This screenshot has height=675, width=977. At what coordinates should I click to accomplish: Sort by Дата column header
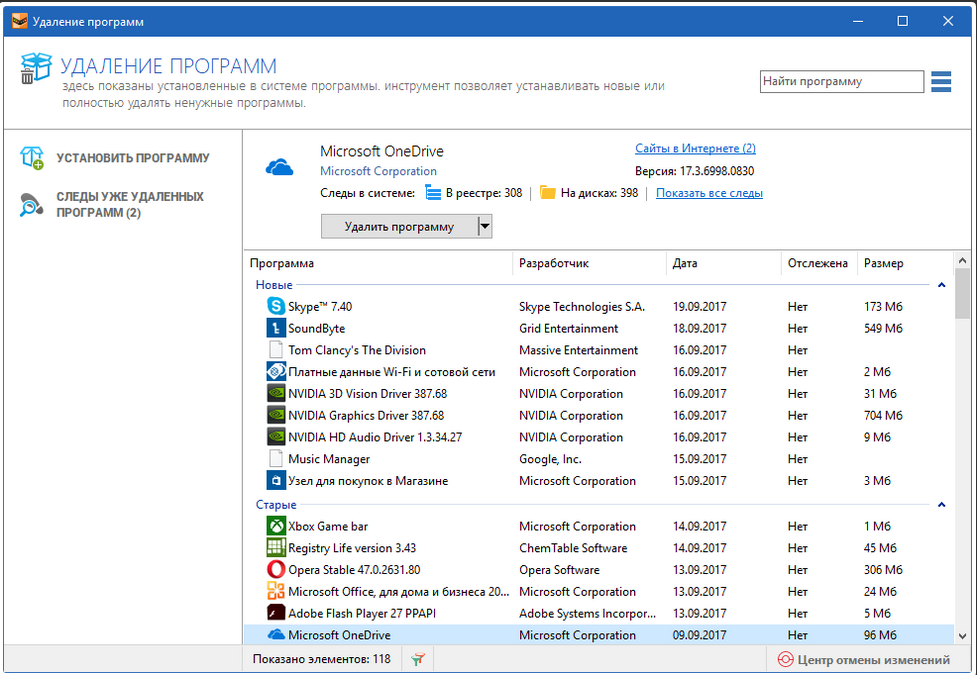point(723,263)
